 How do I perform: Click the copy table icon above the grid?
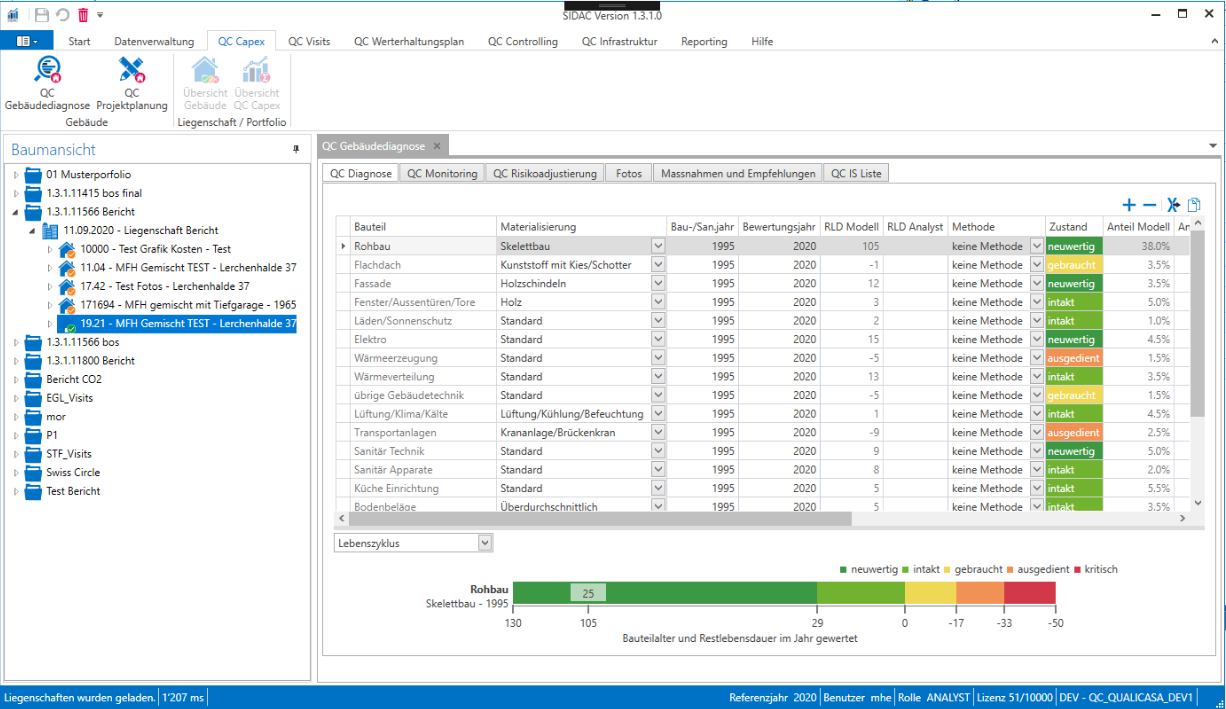click(x=1194, y=204)
